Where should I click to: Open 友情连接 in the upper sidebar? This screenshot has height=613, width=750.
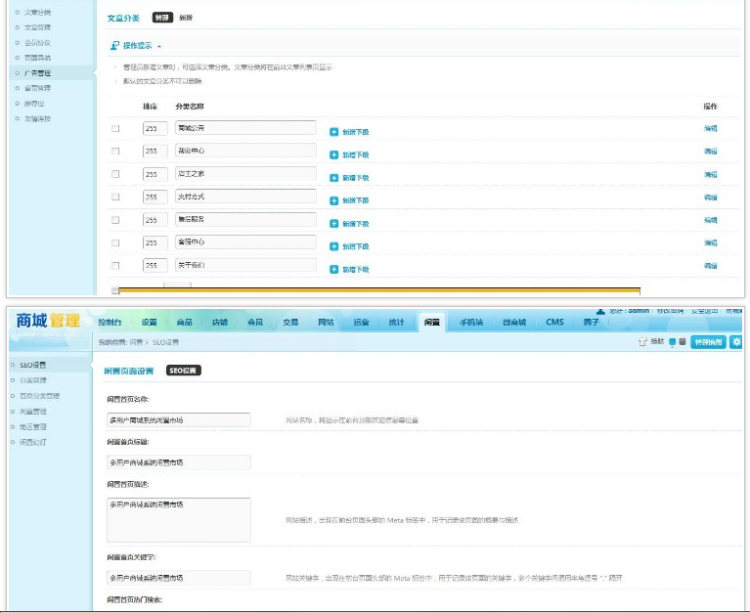click(37, 119)
